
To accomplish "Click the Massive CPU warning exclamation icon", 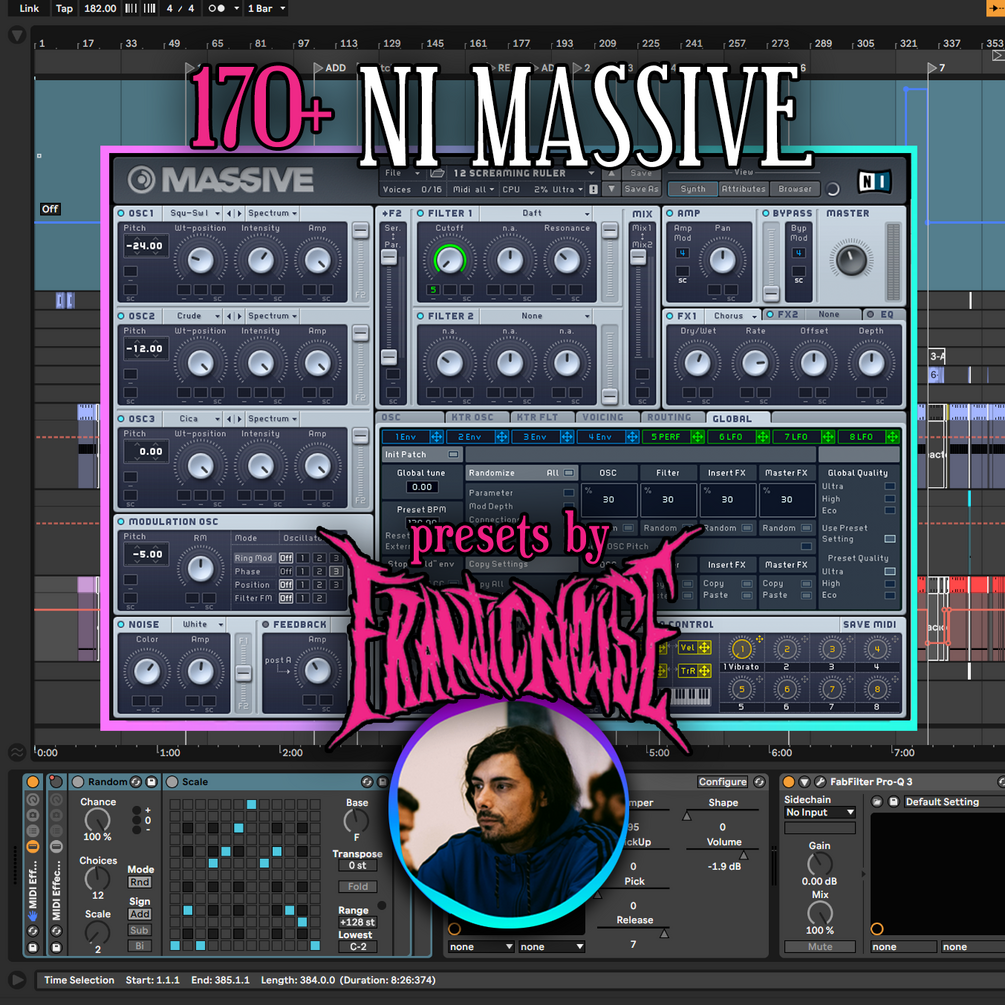I will click(x=594, y=189).
